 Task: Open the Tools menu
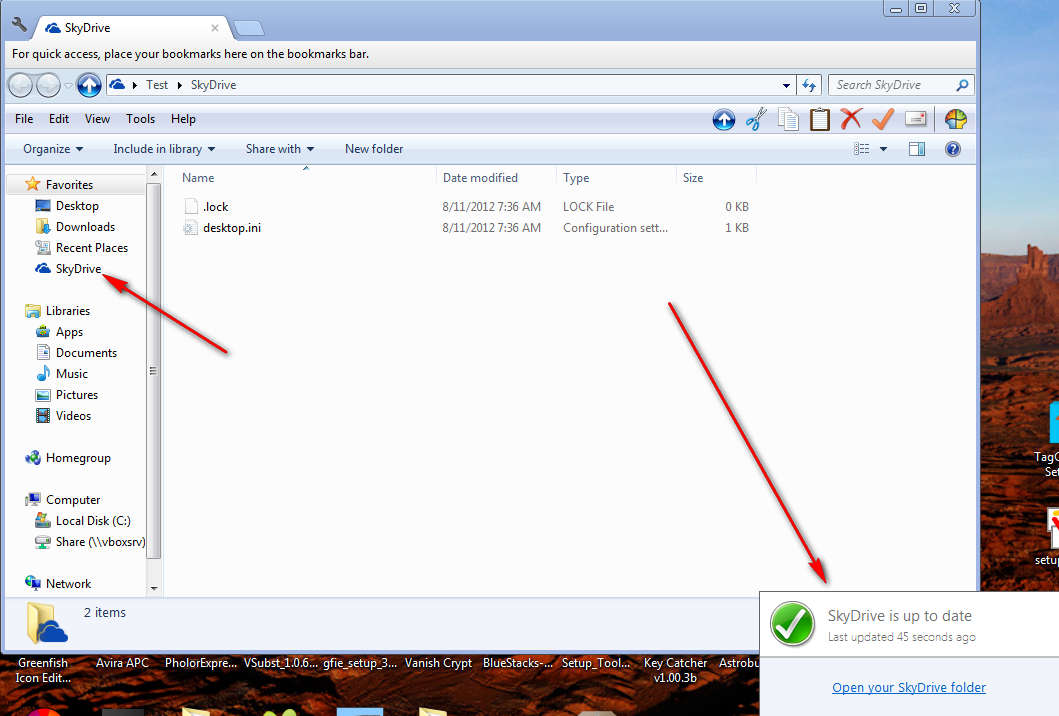(140, 119)
